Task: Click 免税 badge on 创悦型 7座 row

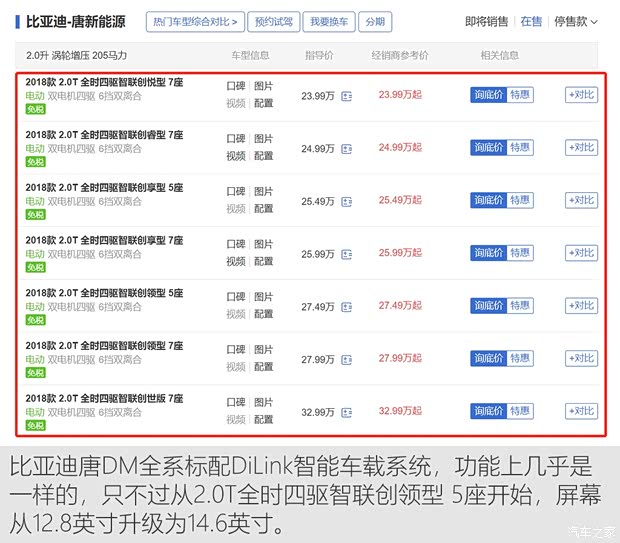Action: point(35,109)
